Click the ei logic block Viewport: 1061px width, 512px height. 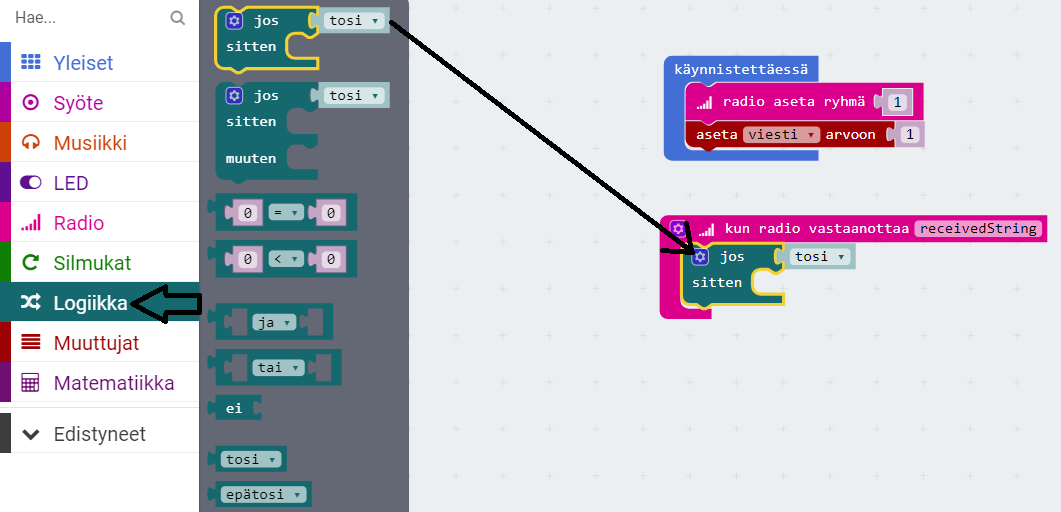tap(235, 408)
